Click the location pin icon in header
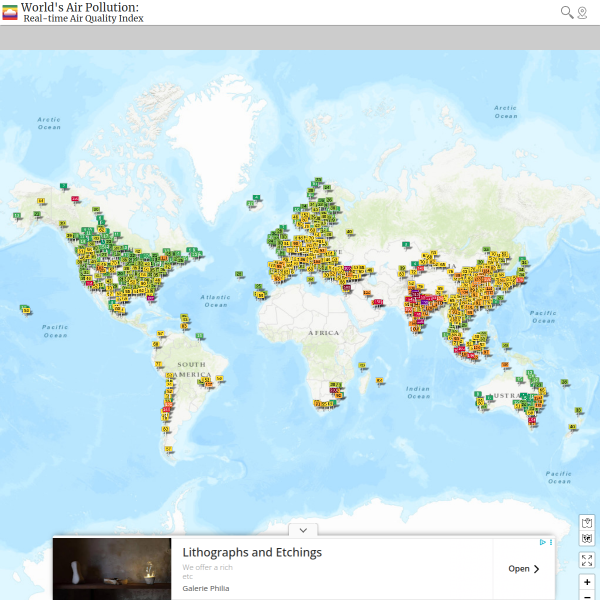 pyautogui.click(x=582, y=13)
